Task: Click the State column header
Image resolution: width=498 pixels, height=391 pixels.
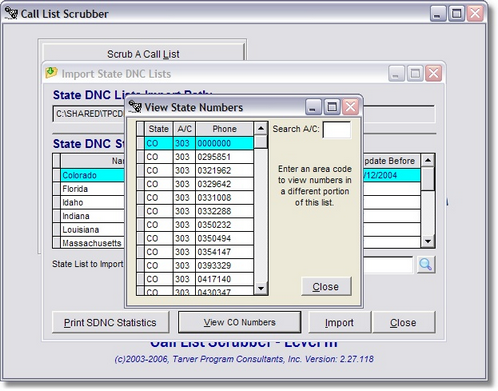Action: click(x=159, y=129)
